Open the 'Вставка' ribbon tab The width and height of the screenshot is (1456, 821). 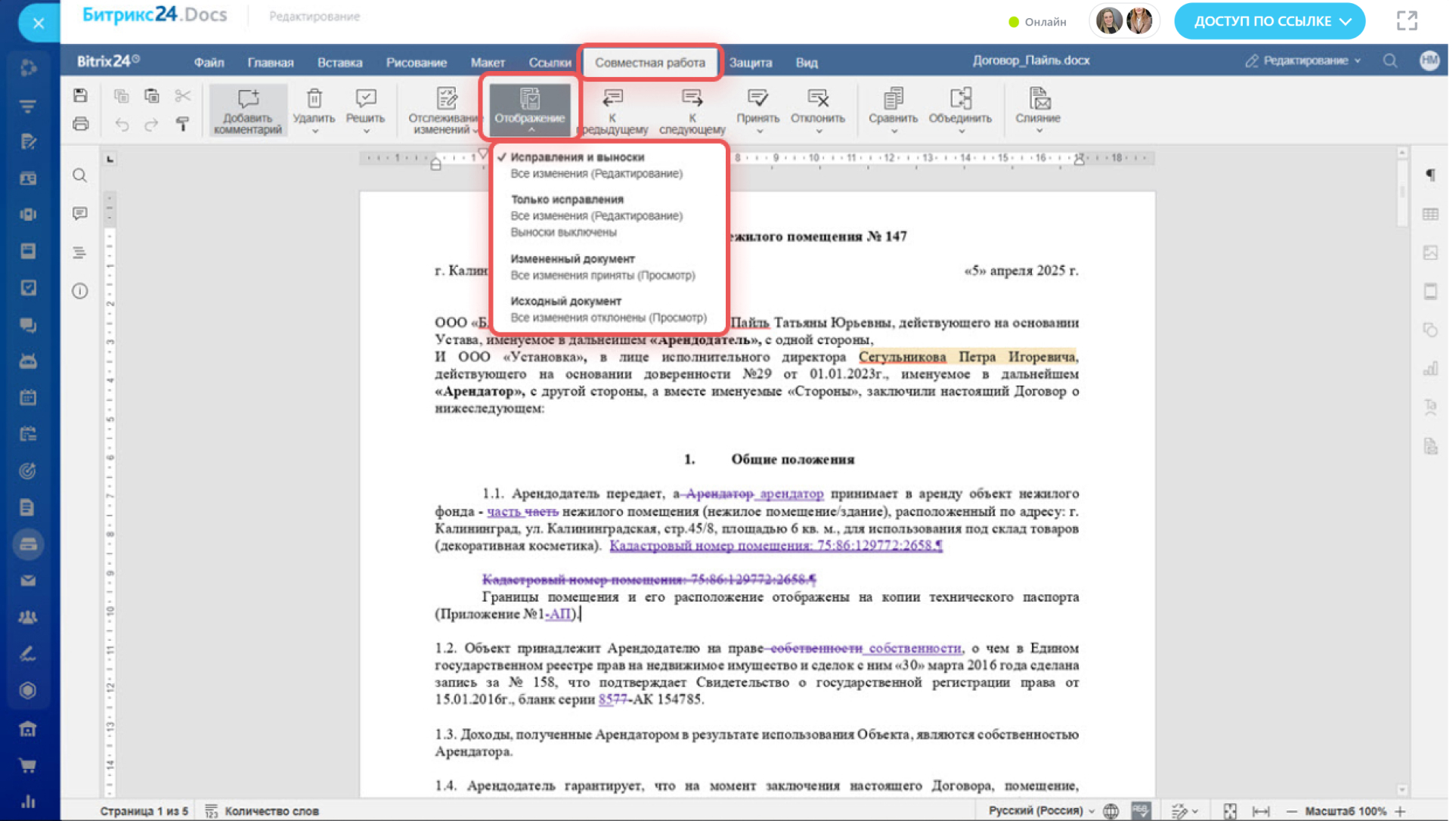339,63
